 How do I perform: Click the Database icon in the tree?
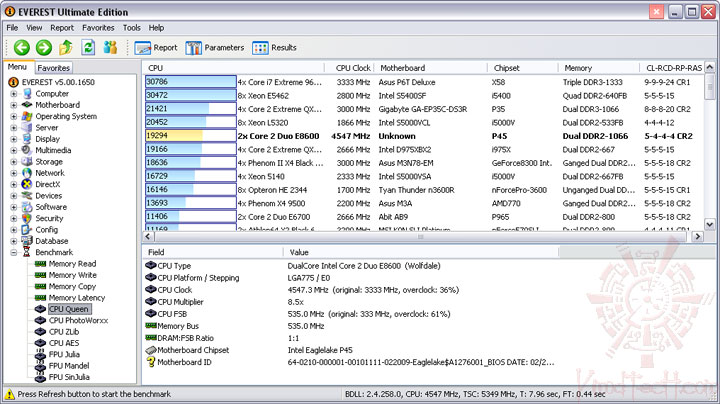coord(27,241)
